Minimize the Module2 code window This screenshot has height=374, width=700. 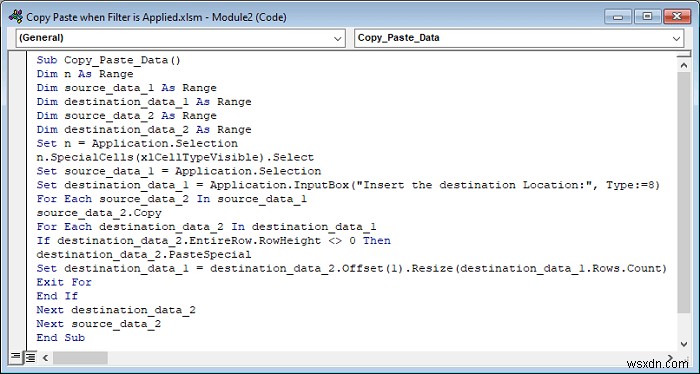click(618, 17)
